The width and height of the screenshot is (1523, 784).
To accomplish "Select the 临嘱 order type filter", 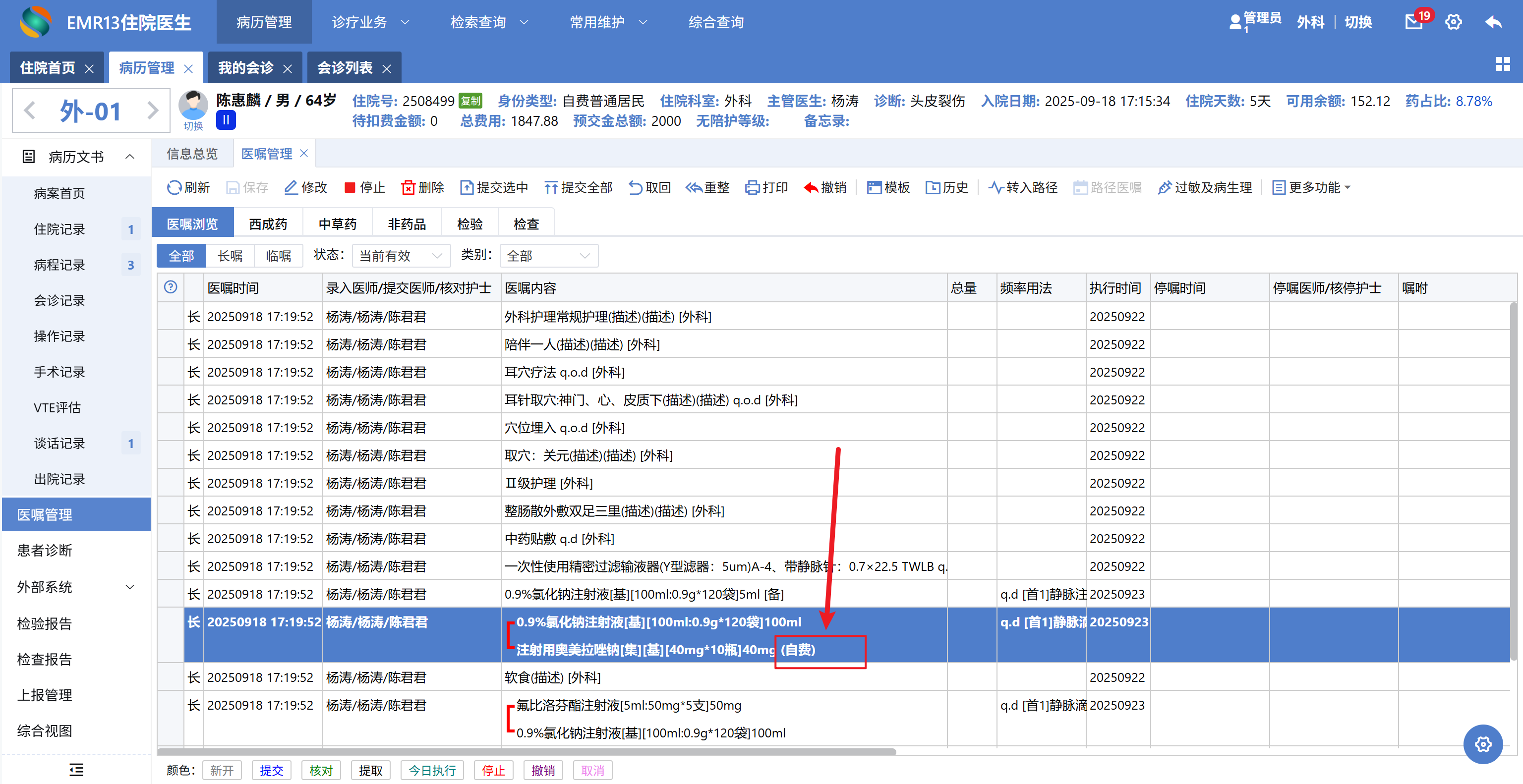I will click(x=279, y=256).
